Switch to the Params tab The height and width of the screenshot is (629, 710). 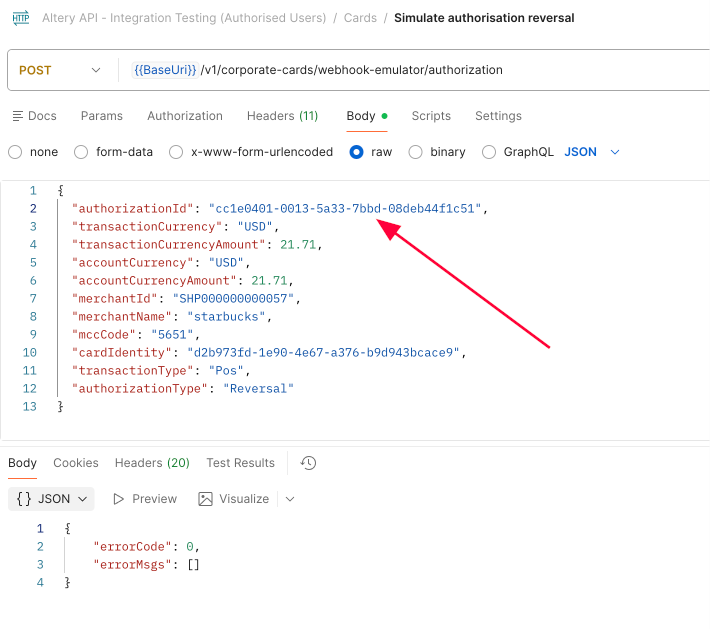click(102, 116)
